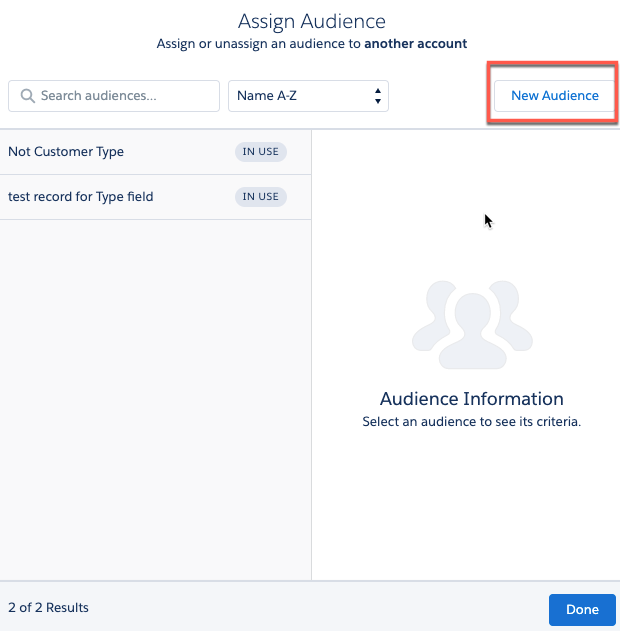Click IN USE badge on test record row
620x631 pixels.
(261, 197)
